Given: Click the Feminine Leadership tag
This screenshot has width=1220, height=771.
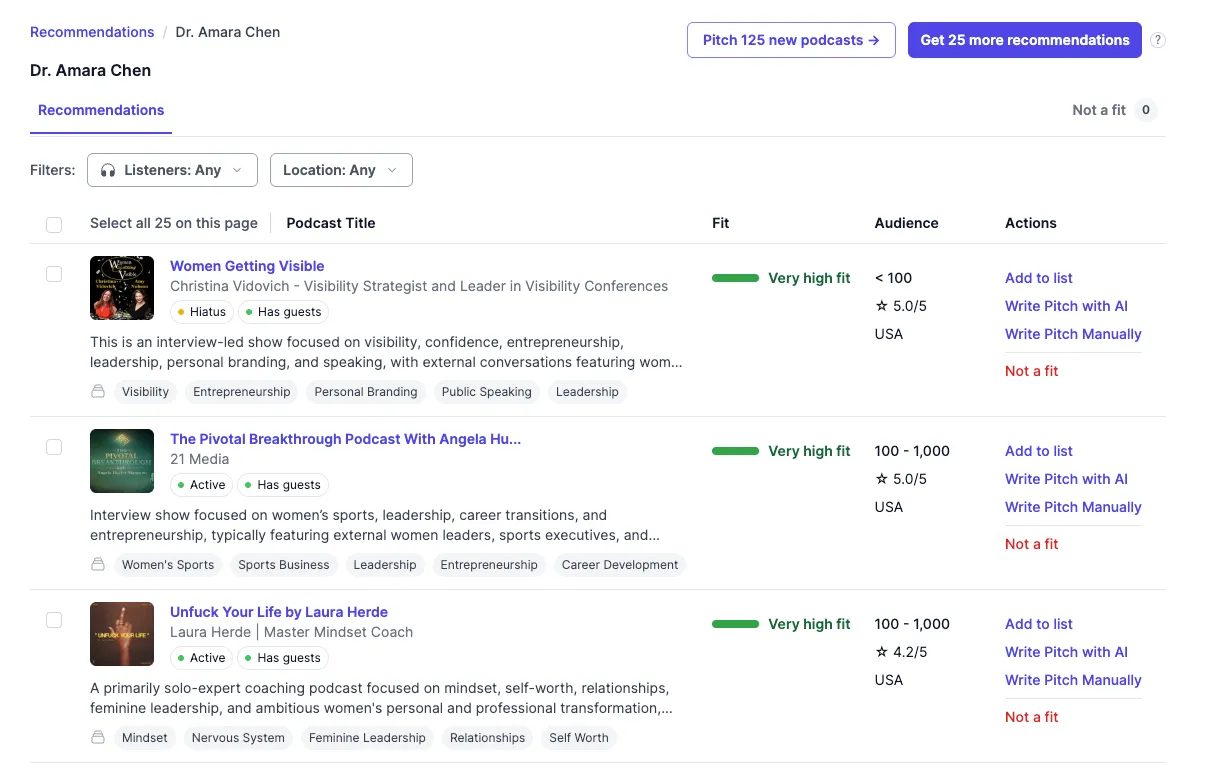Looking at the screenshot, I should [367, 738].
